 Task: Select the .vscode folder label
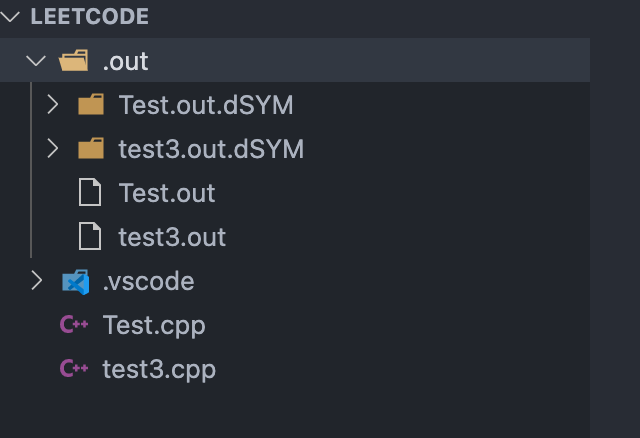click(x=149, y=281)
